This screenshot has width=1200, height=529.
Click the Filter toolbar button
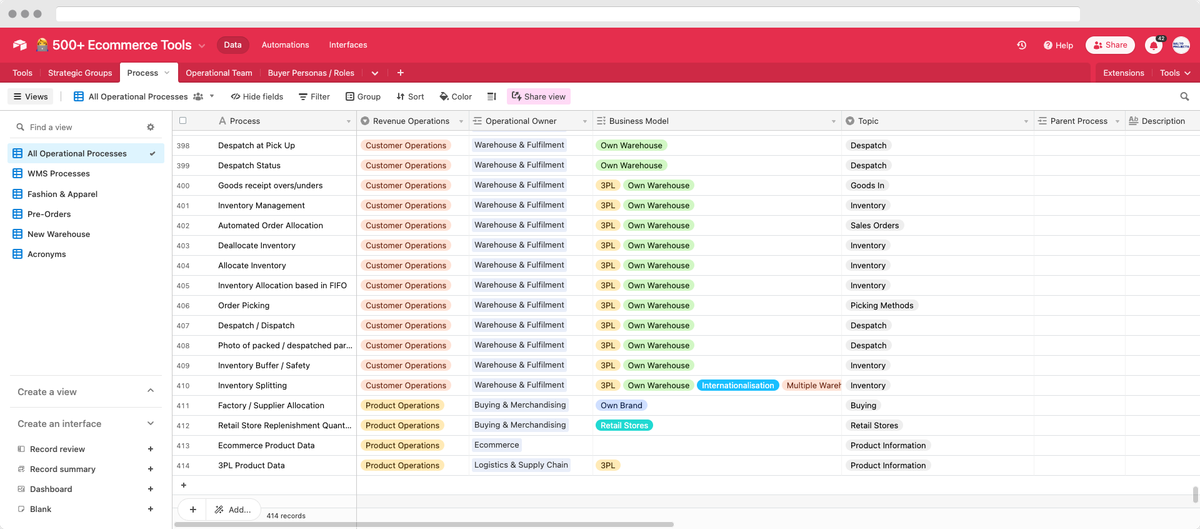point(314,97)
